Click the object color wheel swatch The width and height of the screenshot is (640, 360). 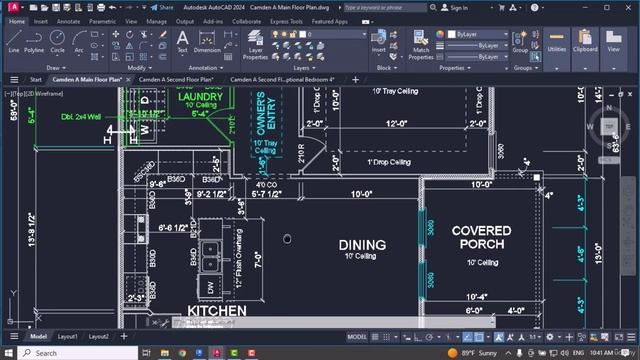(440, 34)
